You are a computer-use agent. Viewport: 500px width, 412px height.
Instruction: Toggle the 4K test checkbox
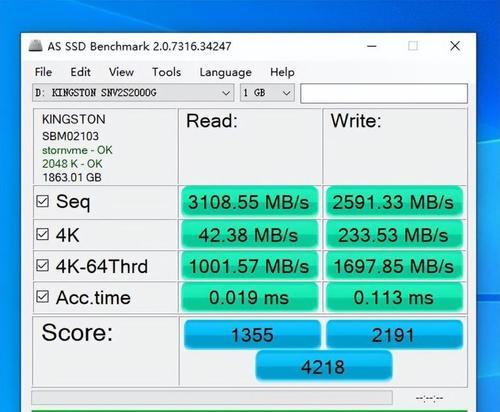42,234
